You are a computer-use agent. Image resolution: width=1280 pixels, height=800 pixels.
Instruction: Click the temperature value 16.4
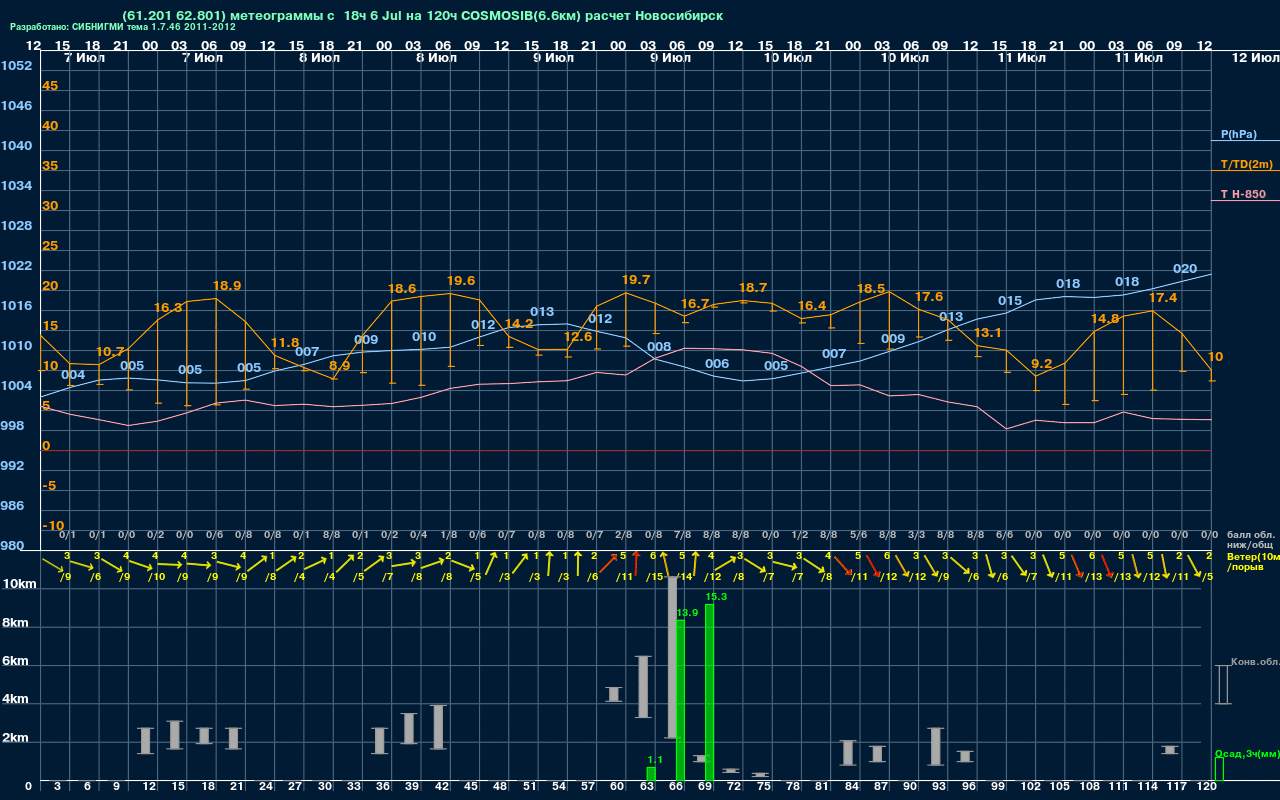[x=812, y=306]
